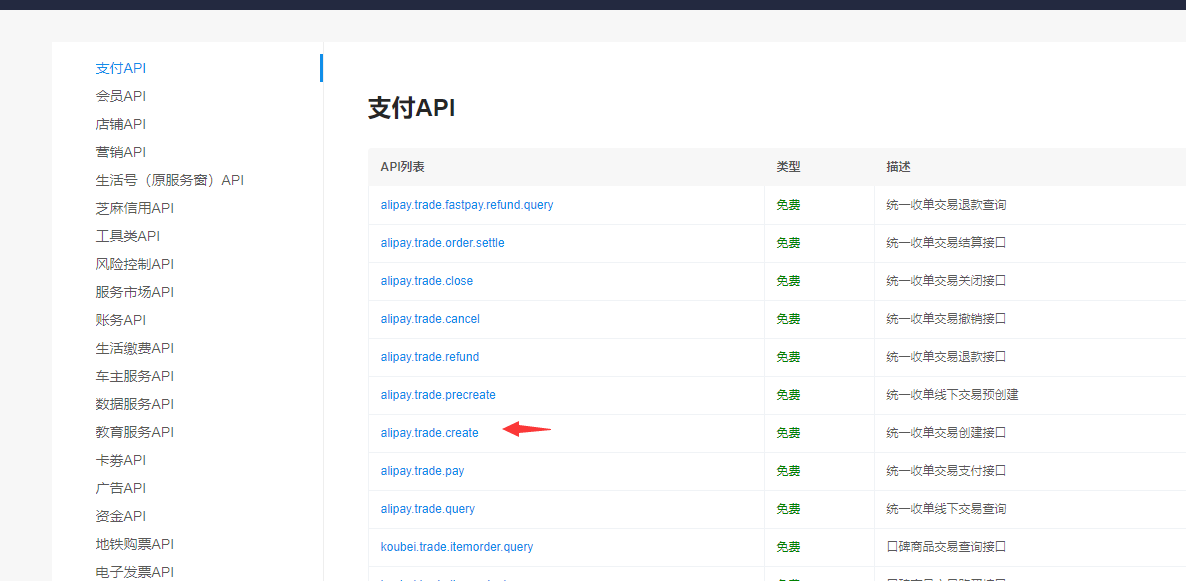This screenshot has width=1186, height=581.
Task: Click description 统一收单交易支付接口
Action: tap(946, 471)
